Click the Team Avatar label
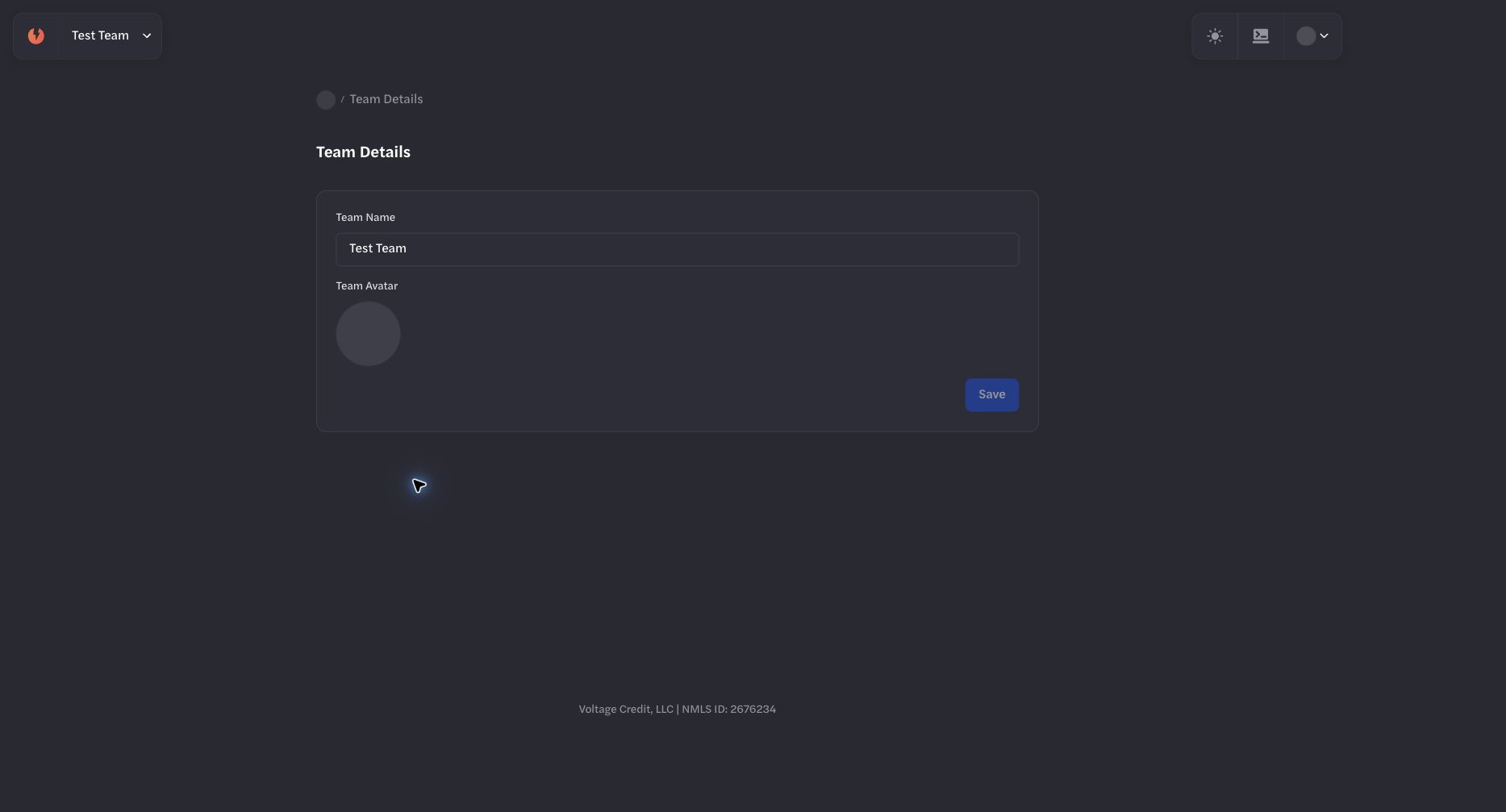 (x=366, y=286)
